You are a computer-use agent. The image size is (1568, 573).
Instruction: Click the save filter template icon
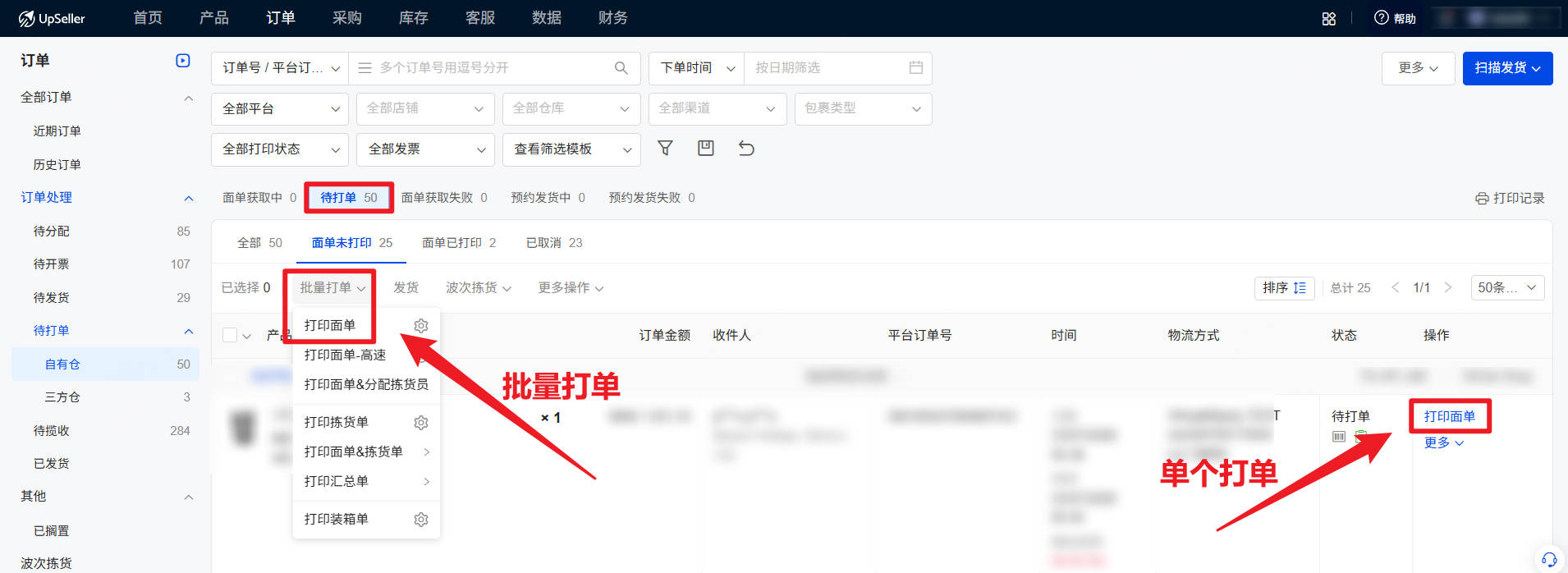point(706,148)
